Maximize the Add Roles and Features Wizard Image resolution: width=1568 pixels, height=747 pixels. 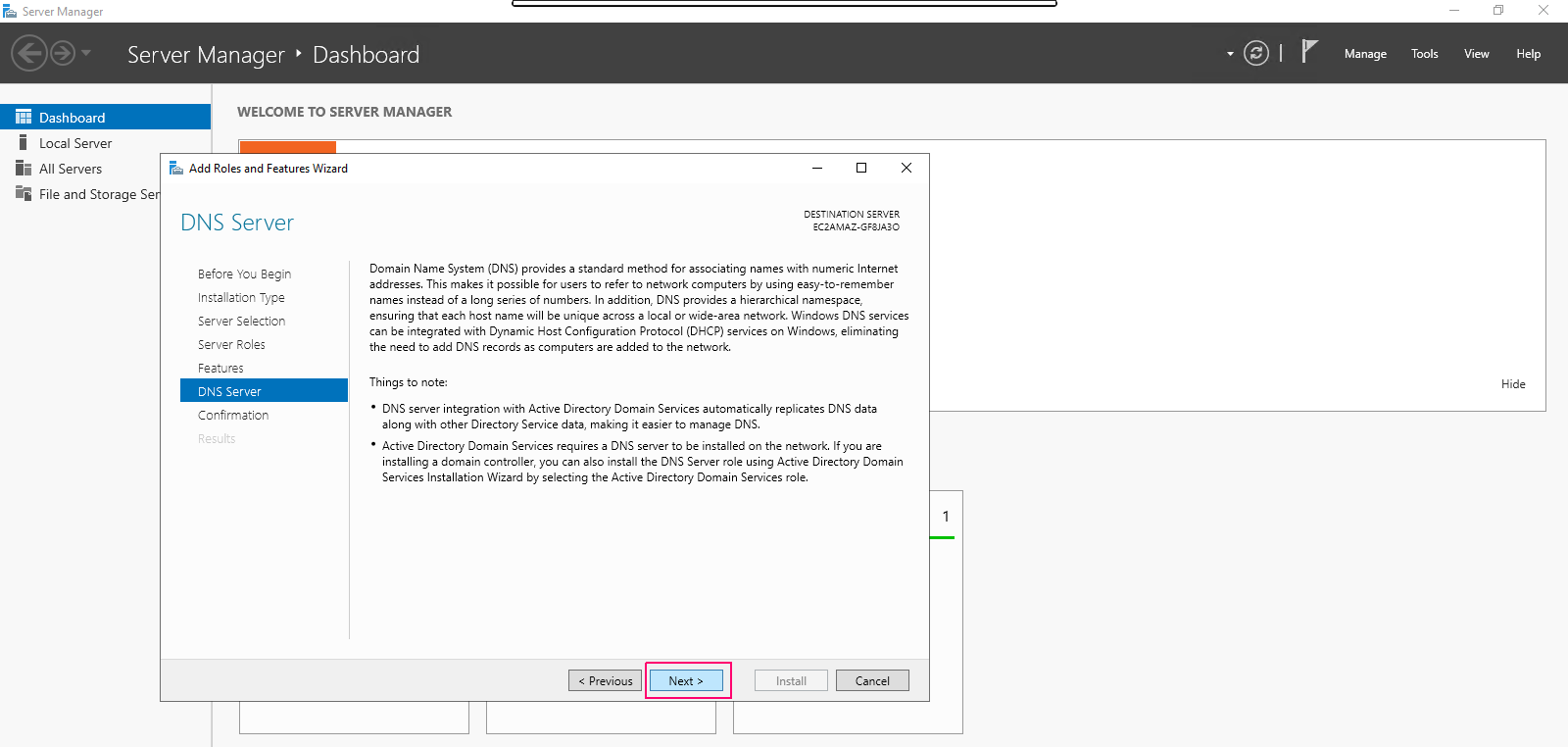click(861, 168)
